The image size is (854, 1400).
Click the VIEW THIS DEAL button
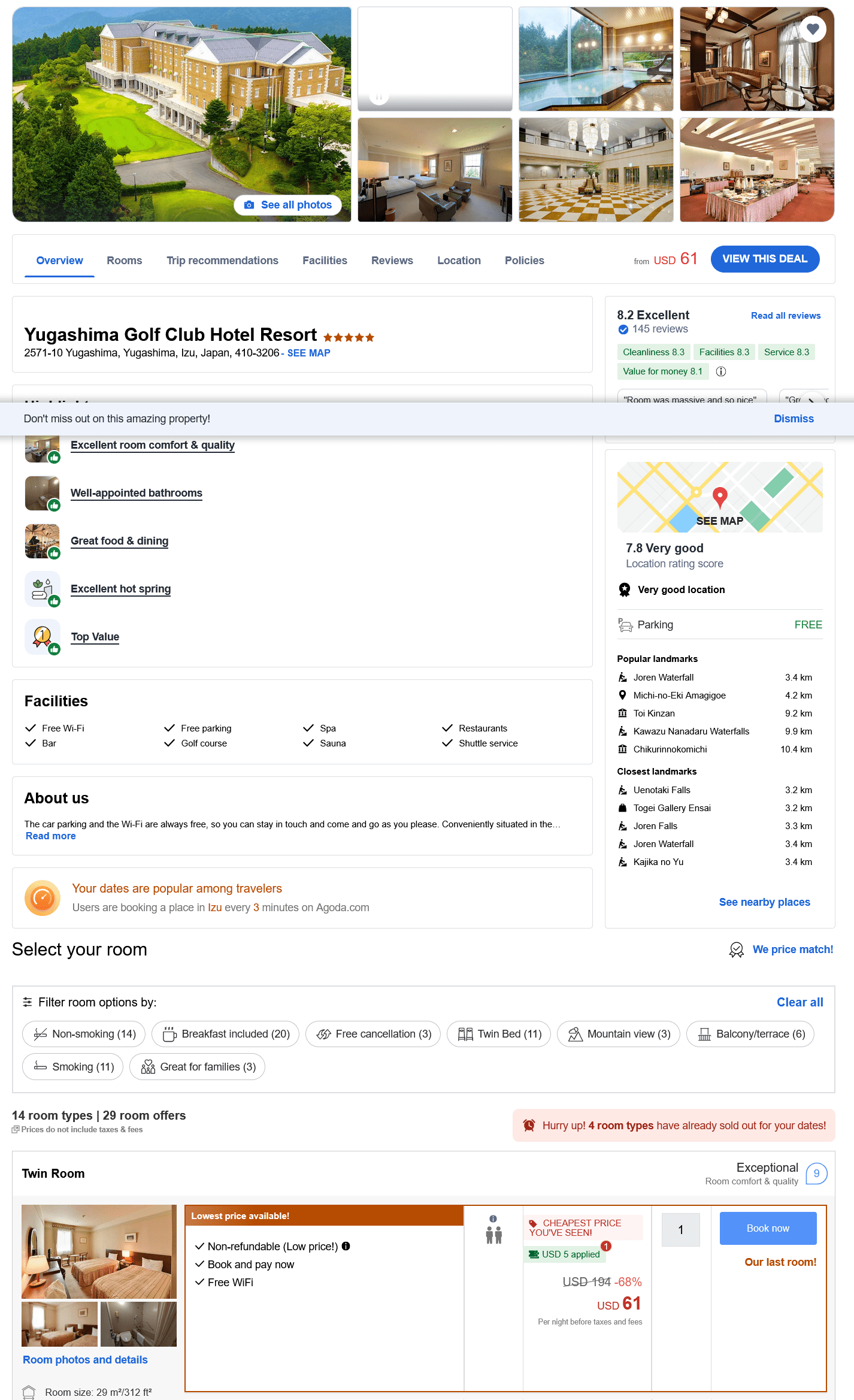765,259
